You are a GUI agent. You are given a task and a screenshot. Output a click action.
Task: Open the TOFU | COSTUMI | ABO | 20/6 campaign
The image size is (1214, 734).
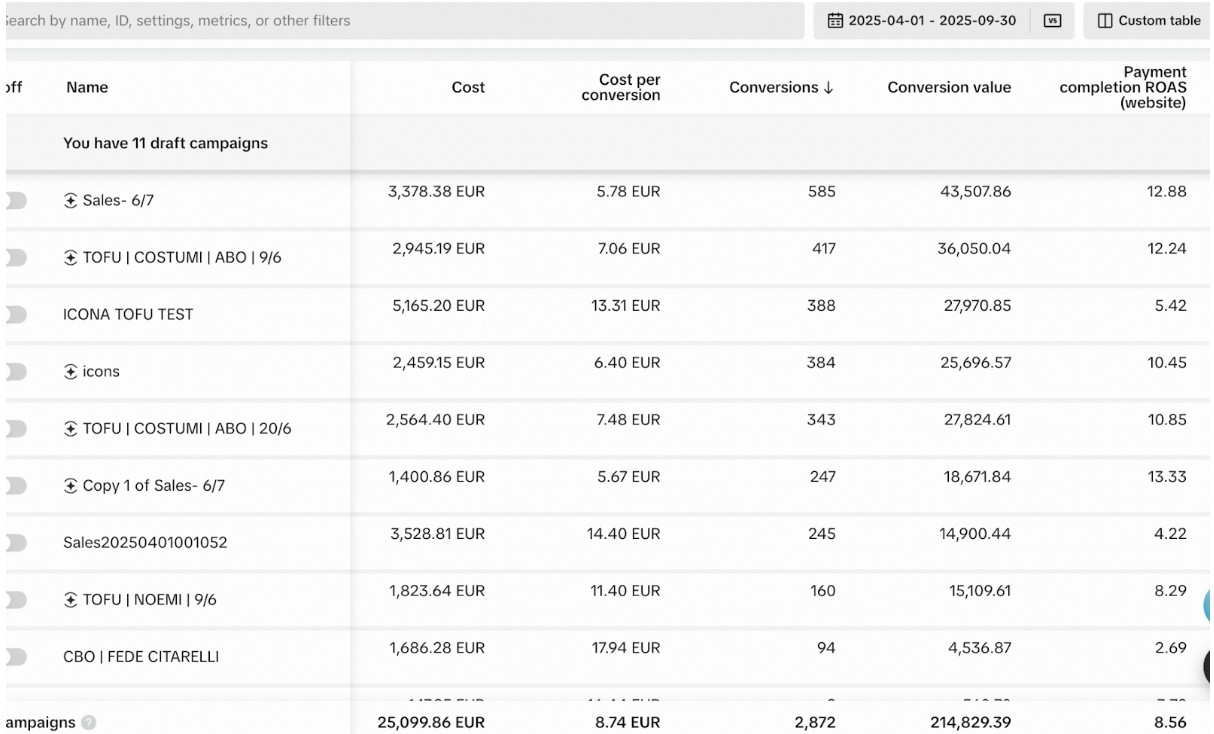177,428
